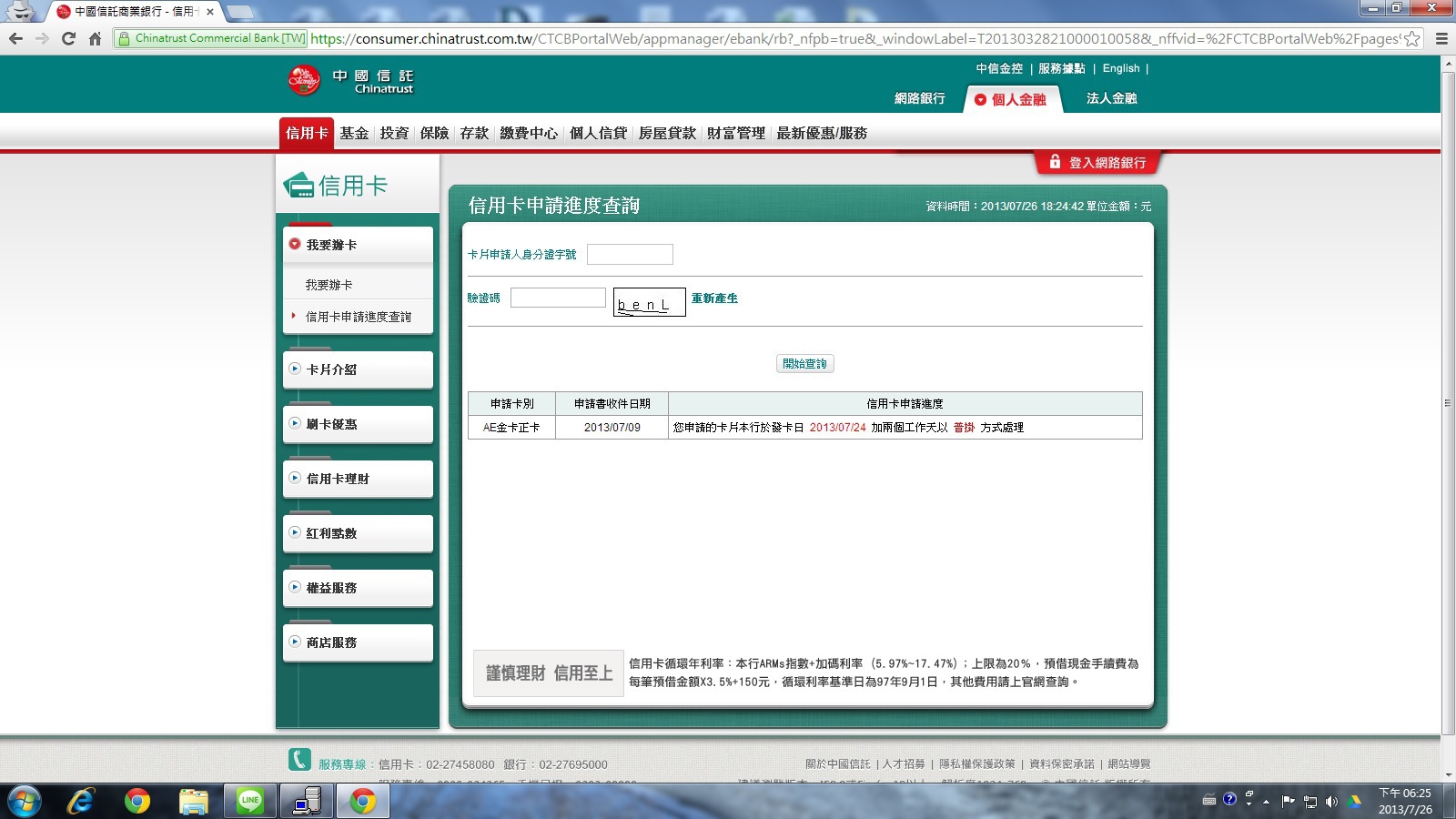Click 重新產生 to refresh the captcha

pos(714,298)
